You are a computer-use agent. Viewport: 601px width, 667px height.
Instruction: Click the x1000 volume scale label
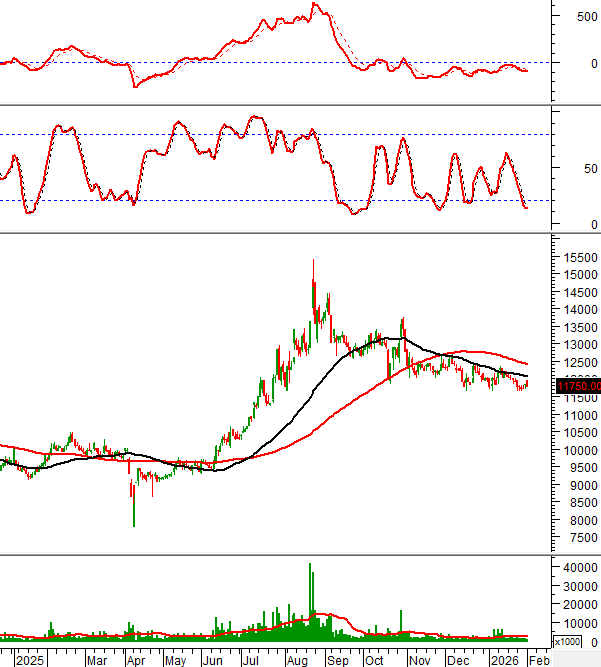click(566, 642)
